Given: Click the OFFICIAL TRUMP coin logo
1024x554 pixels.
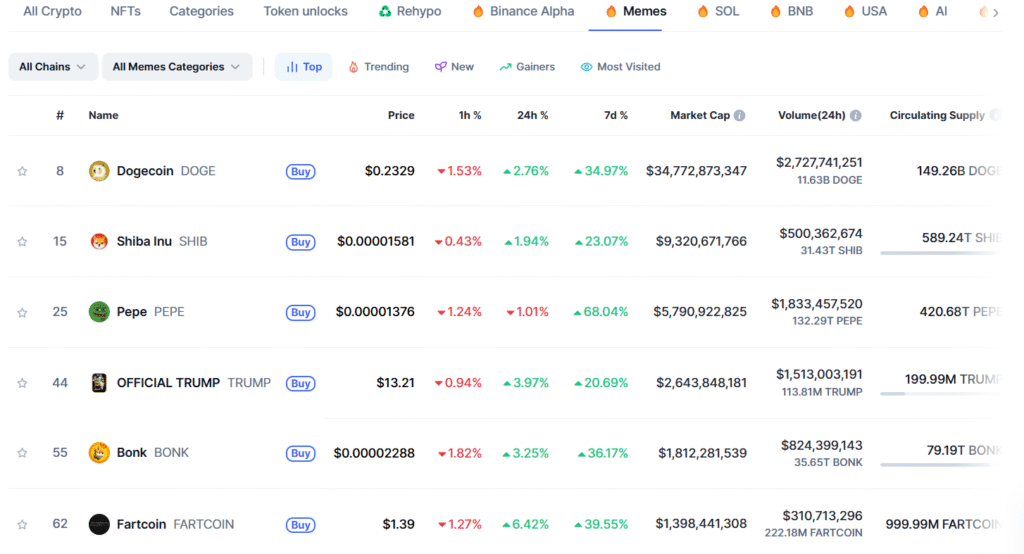Looking at the screenshot, I should point(99,383).
